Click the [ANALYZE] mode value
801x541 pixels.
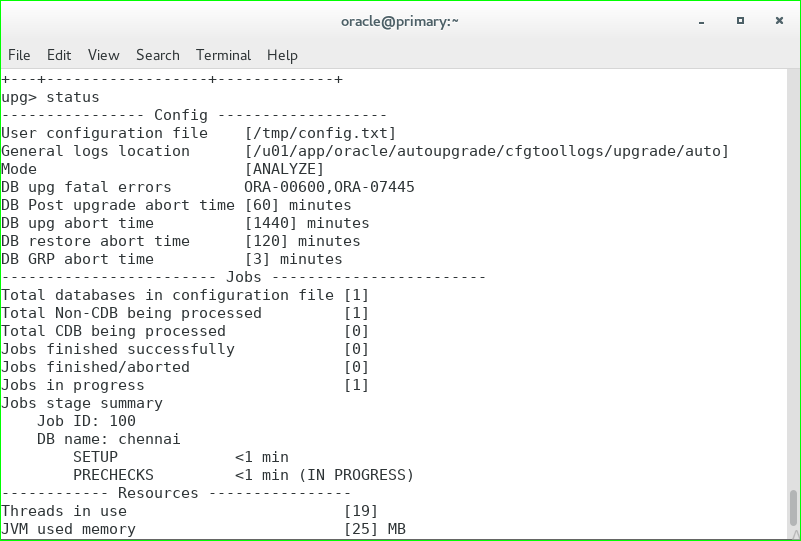pos(284,169)
